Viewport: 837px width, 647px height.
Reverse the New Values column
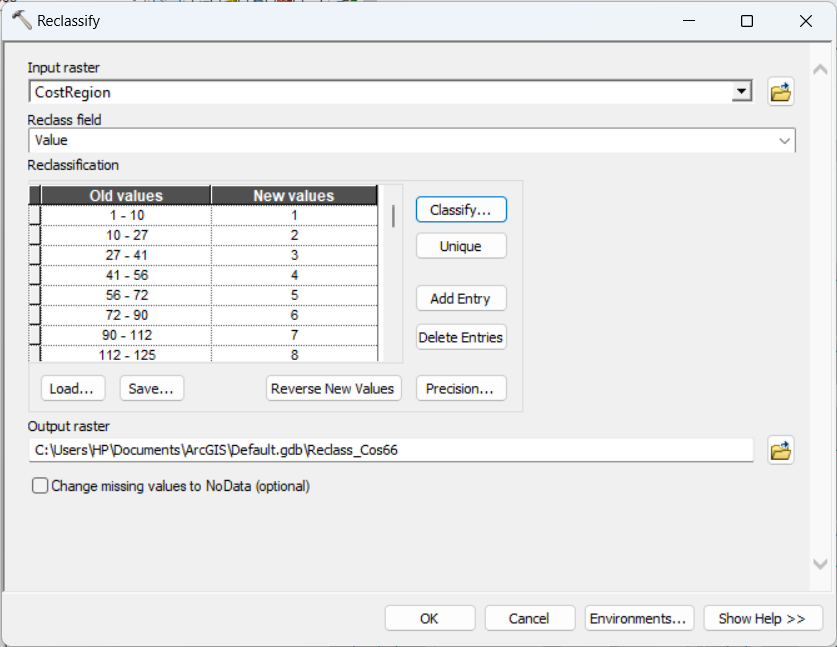(x=333, y=388)
